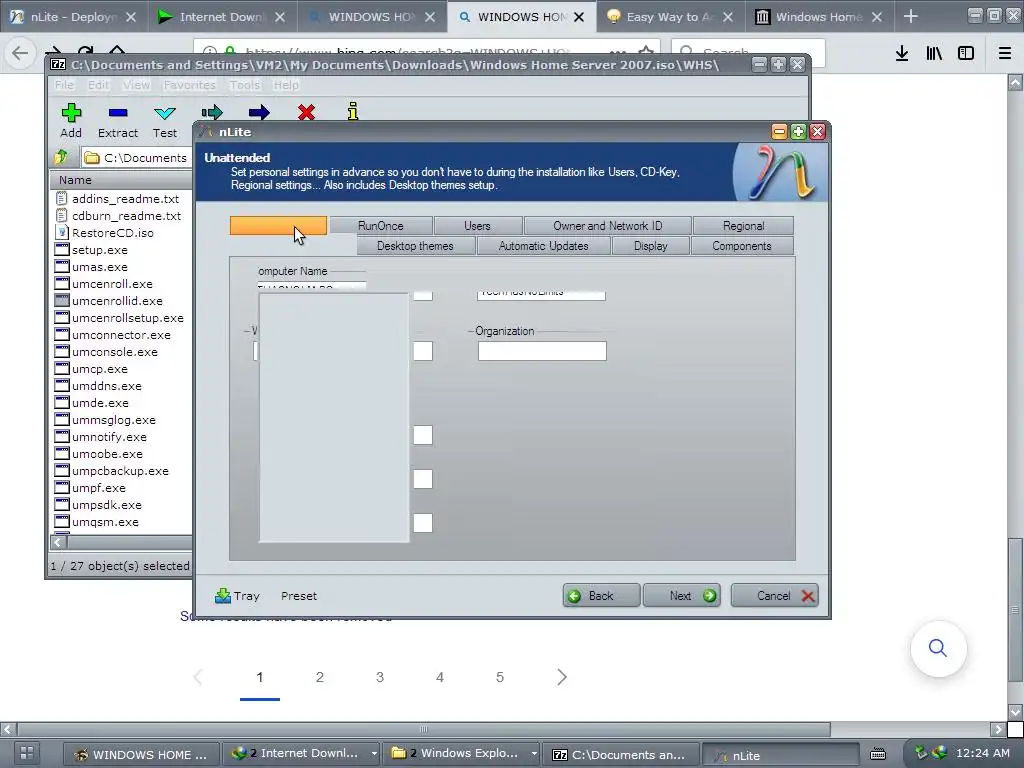Viewport: 1024px width, 768px height.
Task: Click the Test icon in 7-Zip
Action: point(165,114)
